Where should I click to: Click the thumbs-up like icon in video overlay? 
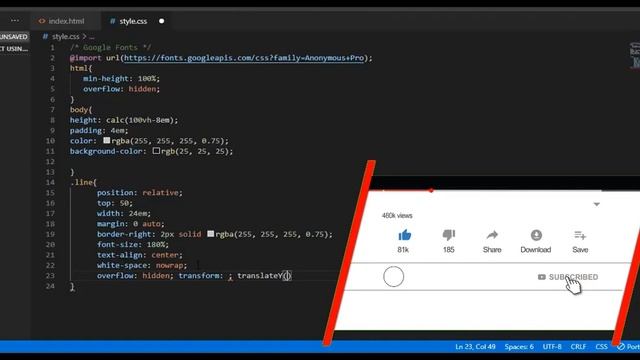coord(404,235)
